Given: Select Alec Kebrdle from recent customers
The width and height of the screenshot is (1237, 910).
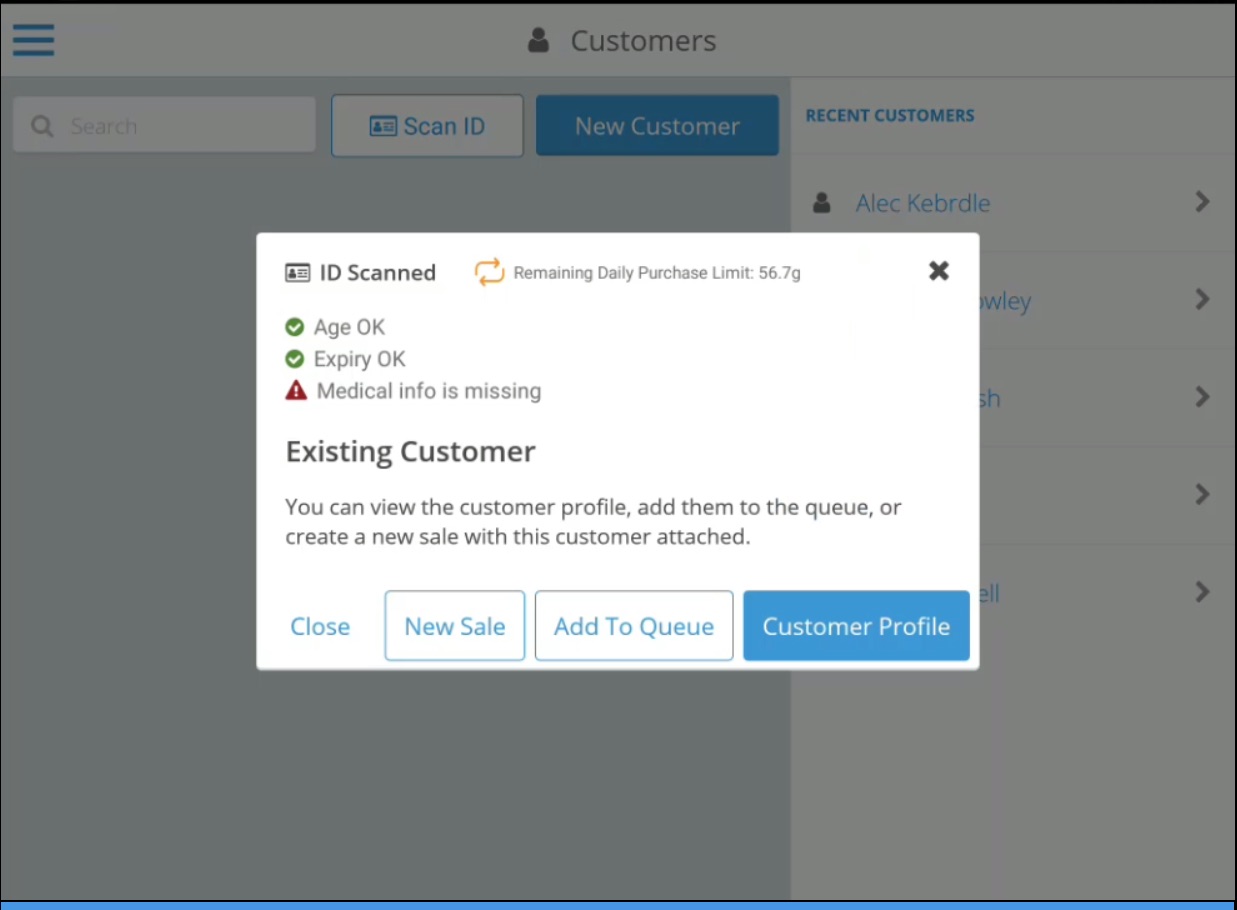Looking at the screenshot, I should (922, 203).
